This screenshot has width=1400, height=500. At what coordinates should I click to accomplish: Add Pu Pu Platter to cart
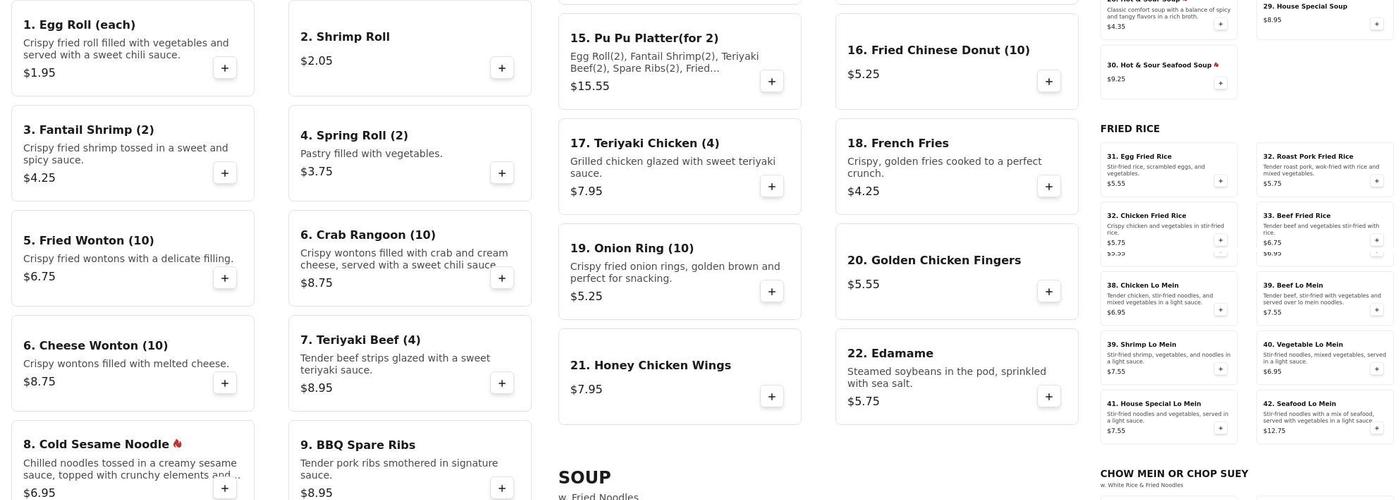tap(772, 81)
